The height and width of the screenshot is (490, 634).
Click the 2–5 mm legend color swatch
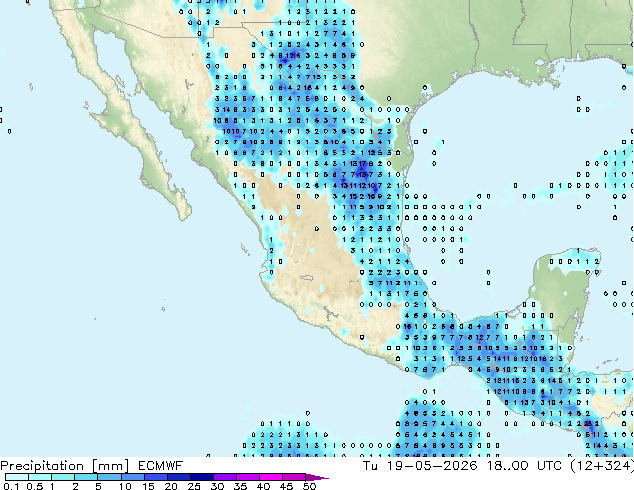click(86, 477)
